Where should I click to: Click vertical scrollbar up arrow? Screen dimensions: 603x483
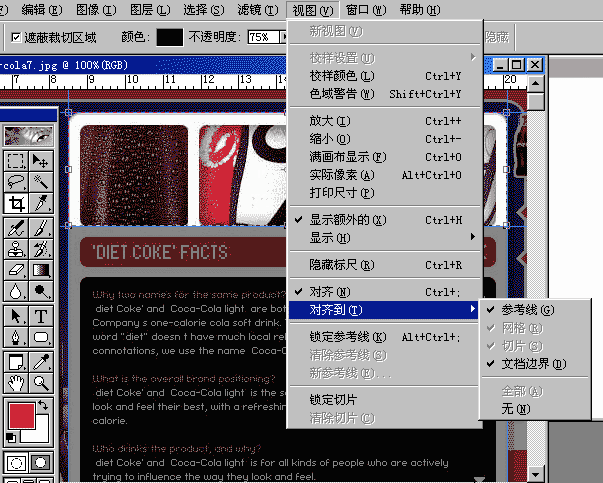pos(535,84)
